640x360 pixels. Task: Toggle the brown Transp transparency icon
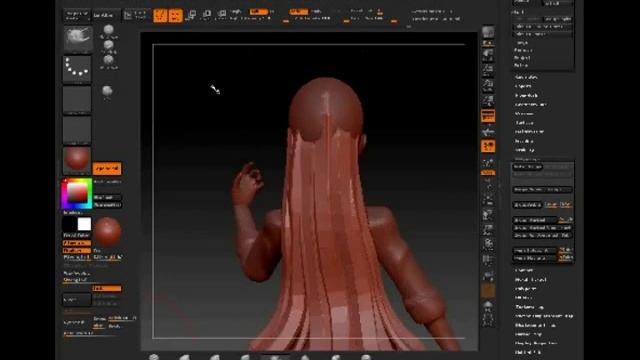click(x=488, y=291)
